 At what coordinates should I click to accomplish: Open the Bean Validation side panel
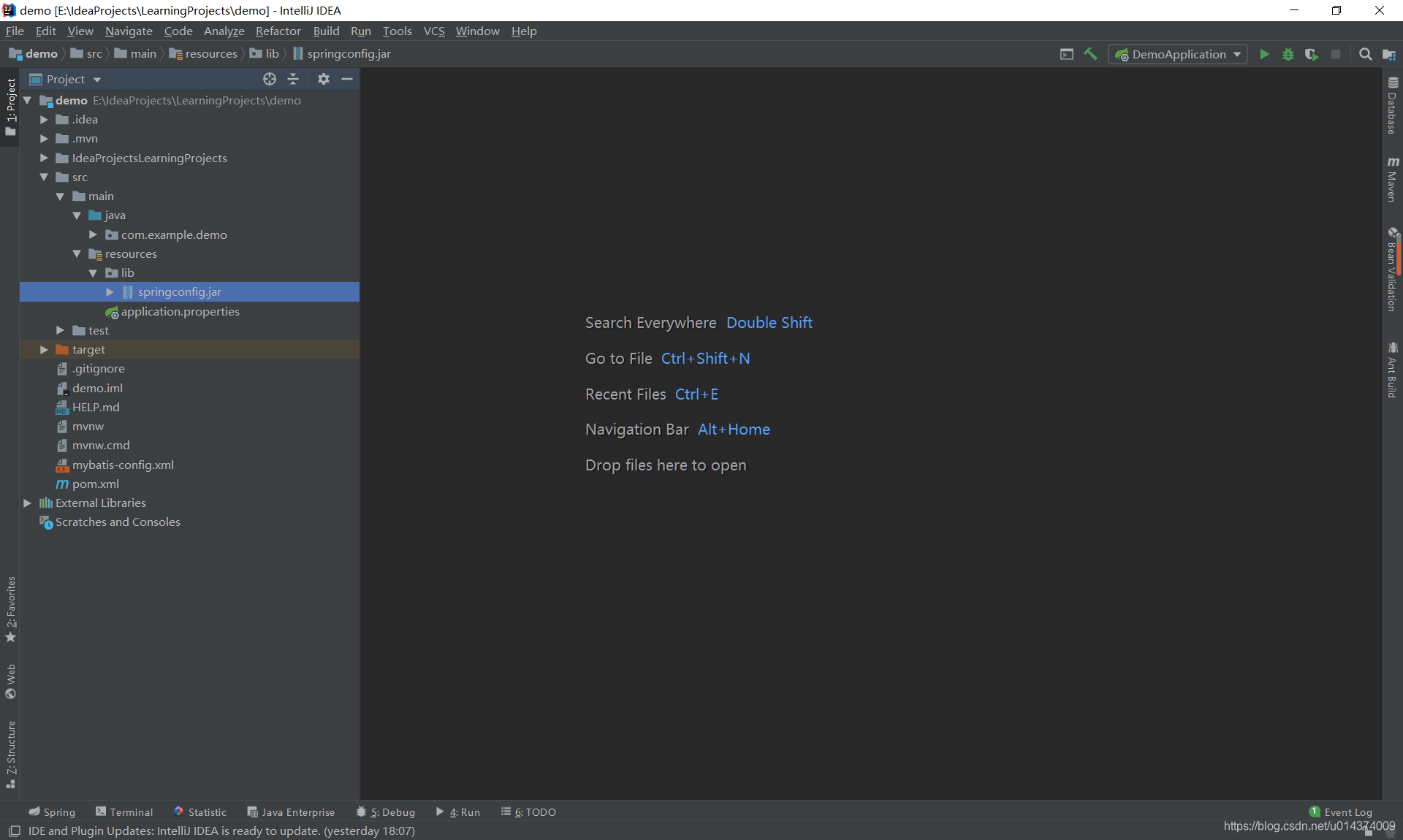[1393, 270]
